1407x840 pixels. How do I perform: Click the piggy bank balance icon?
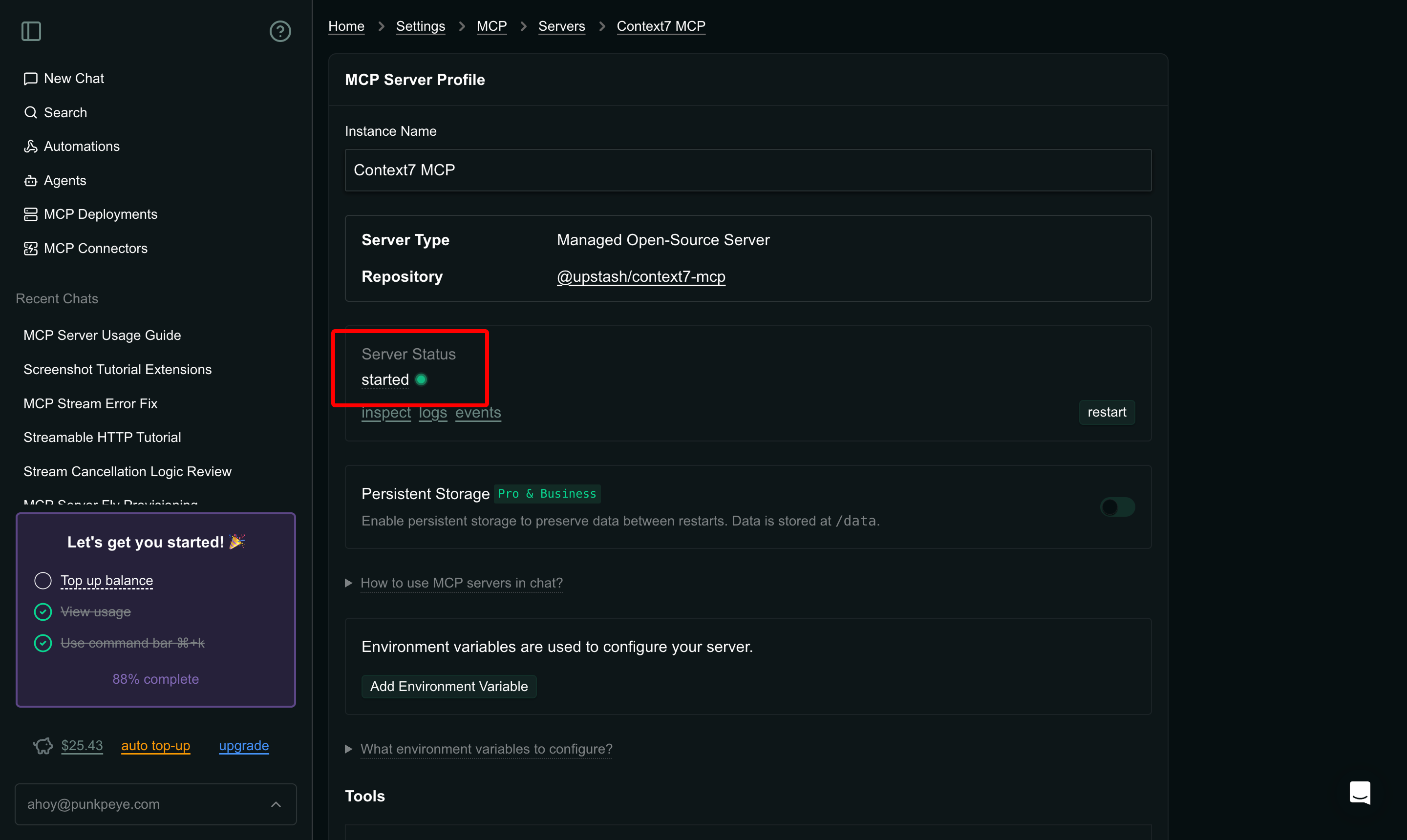pyautogui.click(x=43, y=745)
